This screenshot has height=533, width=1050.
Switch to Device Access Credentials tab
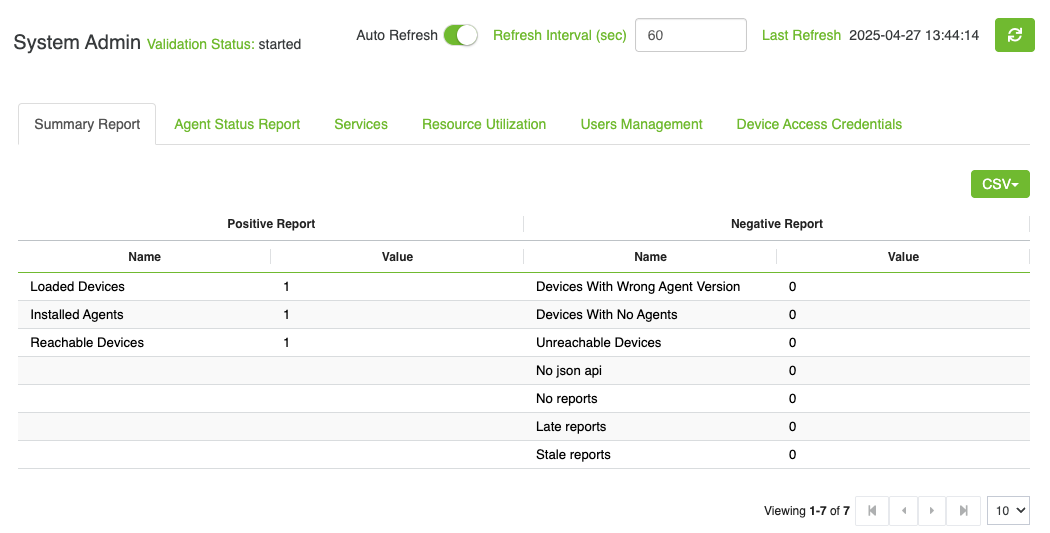[x=819, y=124]
